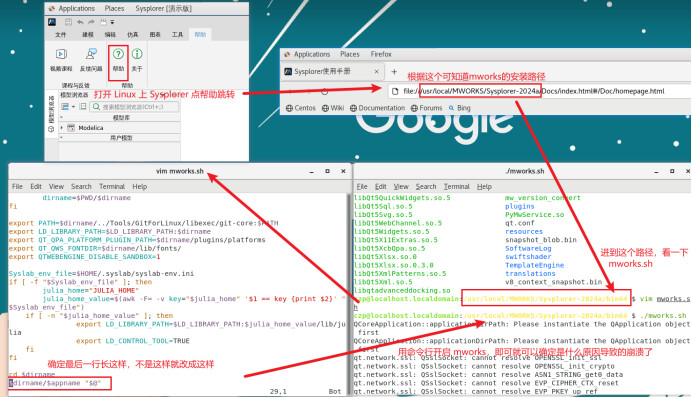
Task: Switch to the 仿真 ribbon tab
Action: [132, 34]
